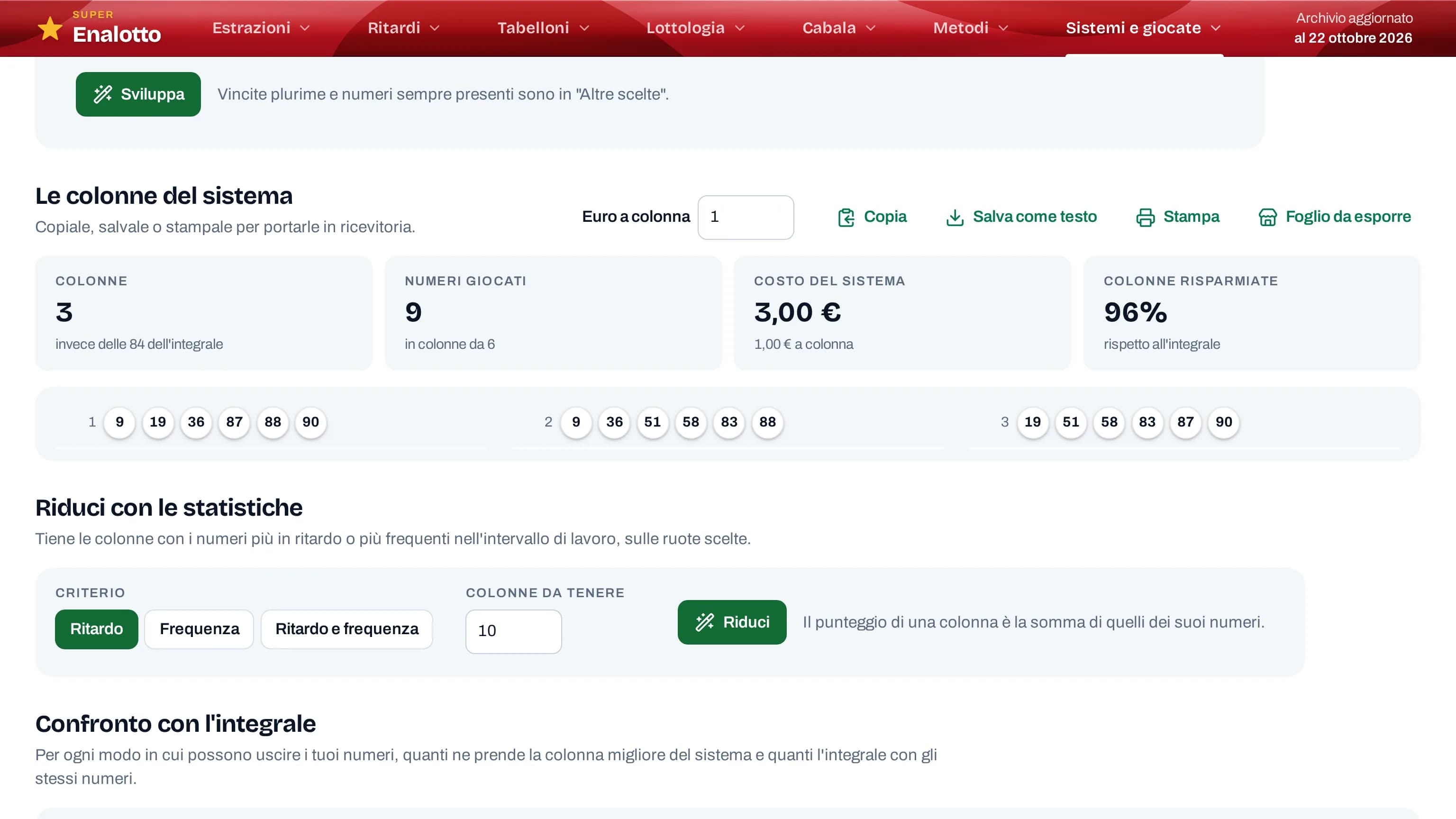Open the Tabelloni menu item
This screenshot has width=1456, height=819.
(543, 27)
